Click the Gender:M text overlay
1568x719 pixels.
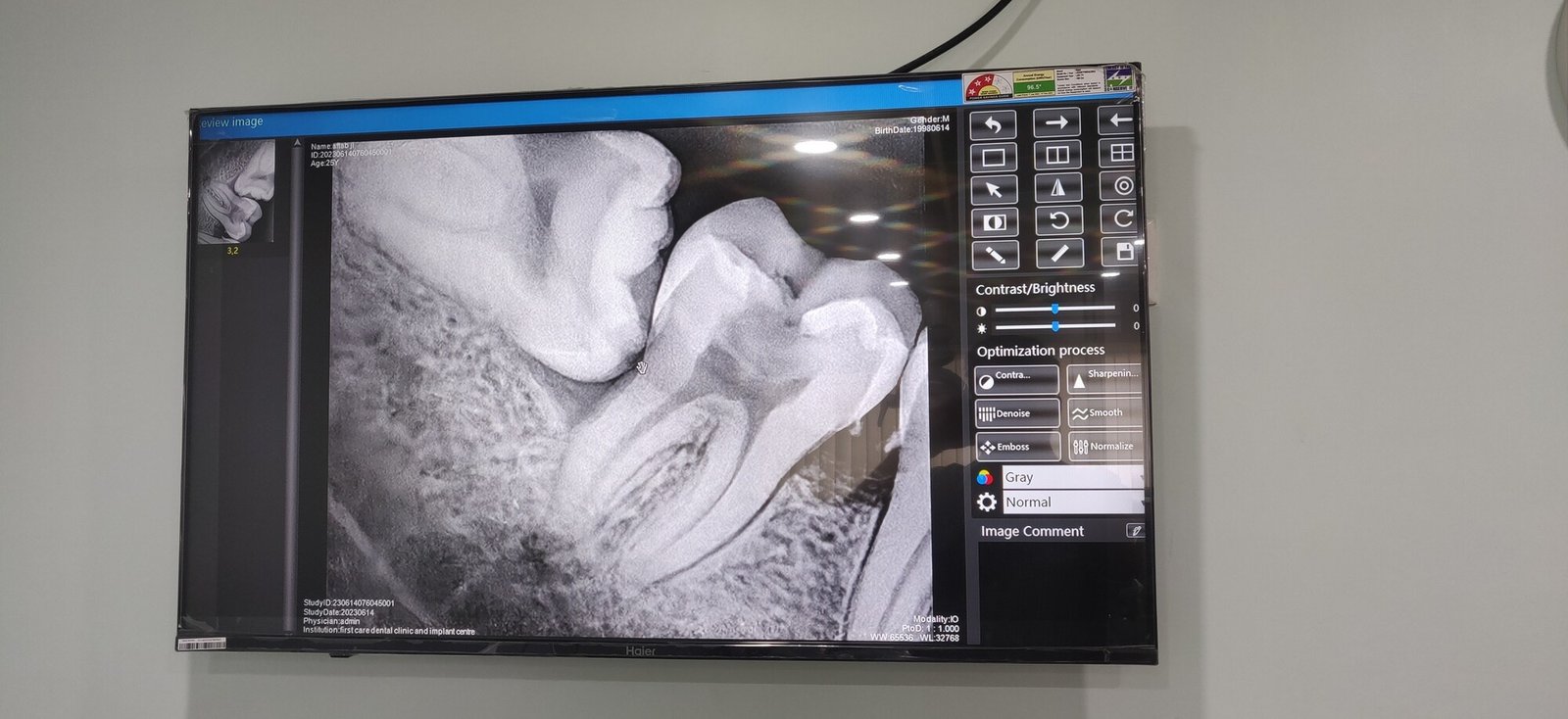tap(929, 120)
